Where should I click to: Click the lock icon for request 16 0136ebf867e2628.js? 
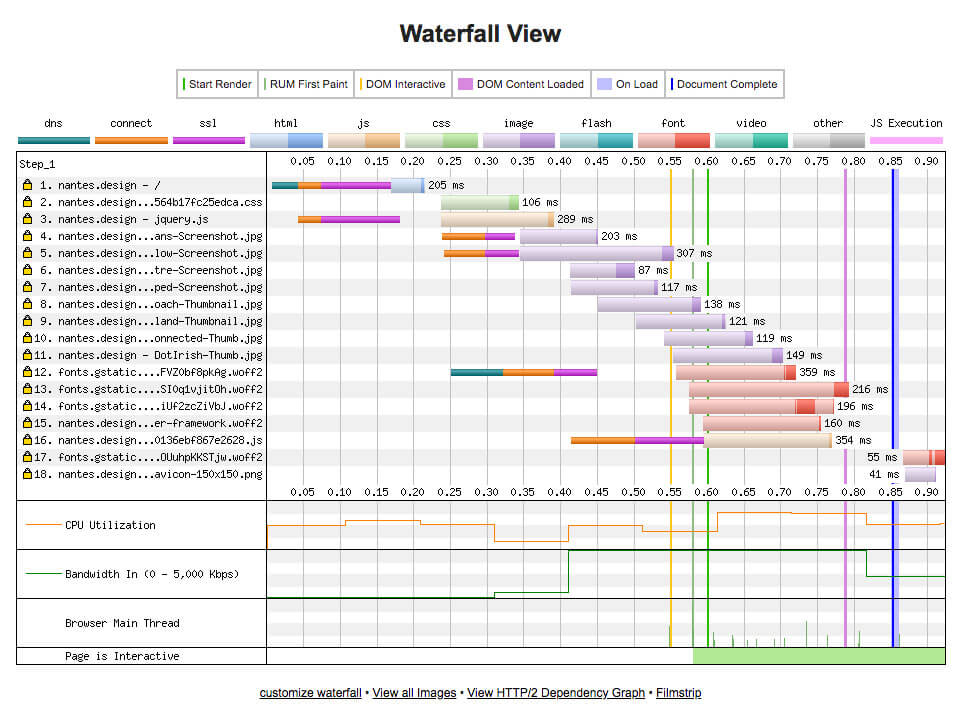coord(27,439)
